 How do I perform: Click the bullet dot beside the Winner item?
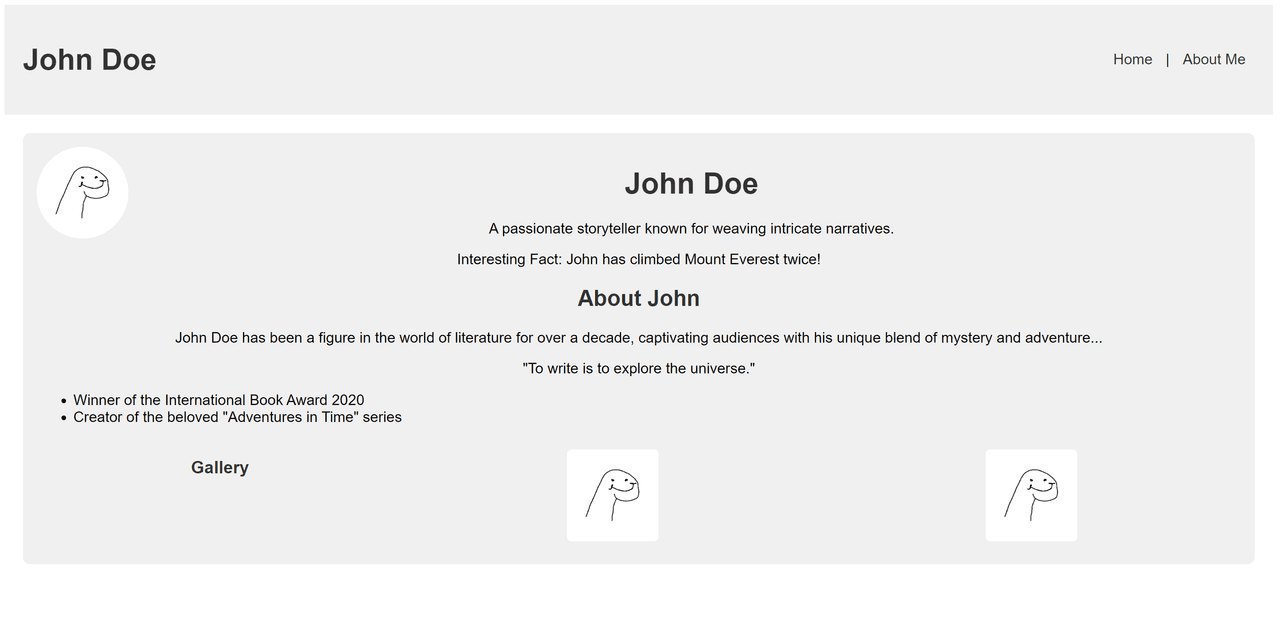point(63,401)
